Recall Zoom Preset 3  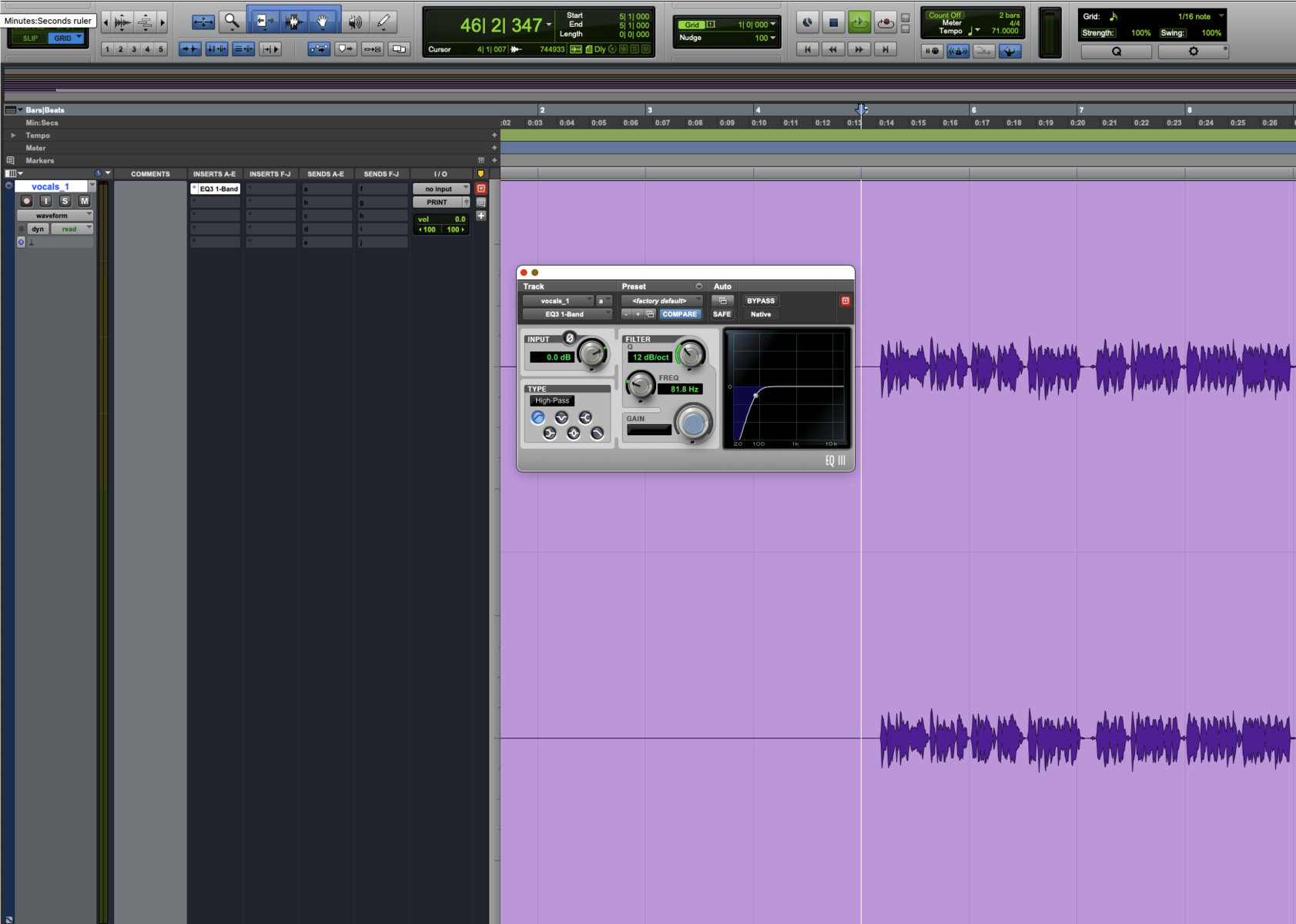(x=134, y=49)
